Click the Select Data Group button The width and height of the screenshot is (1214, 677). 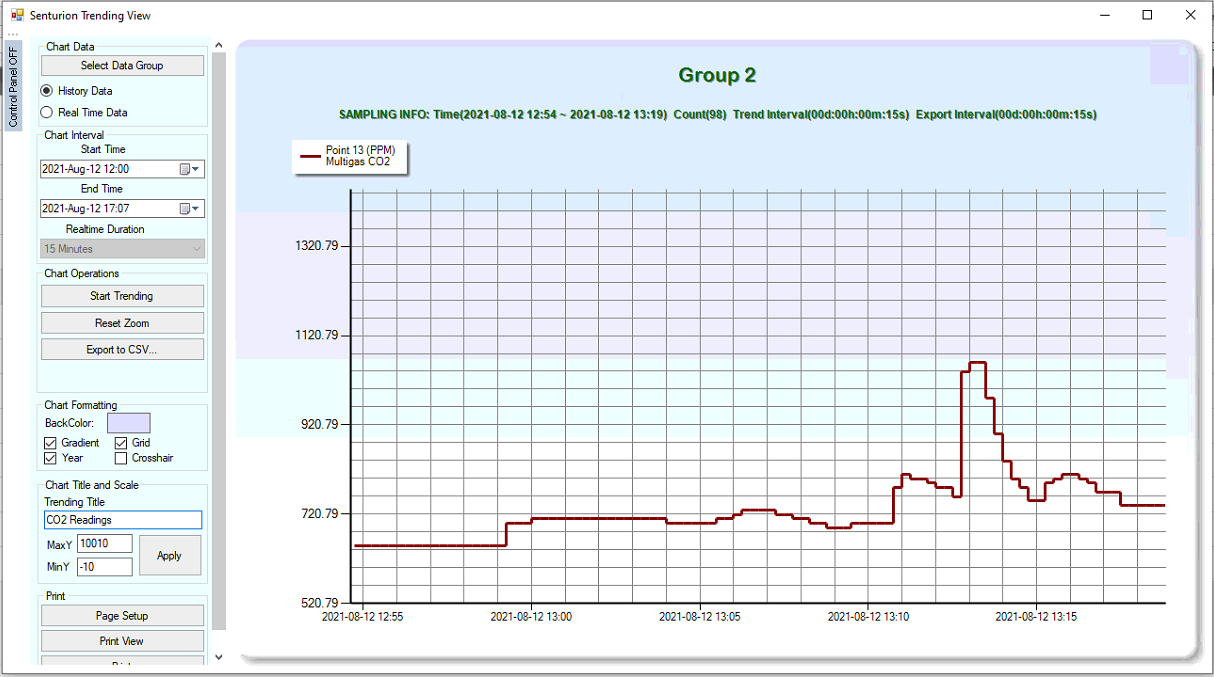(122, 66)
